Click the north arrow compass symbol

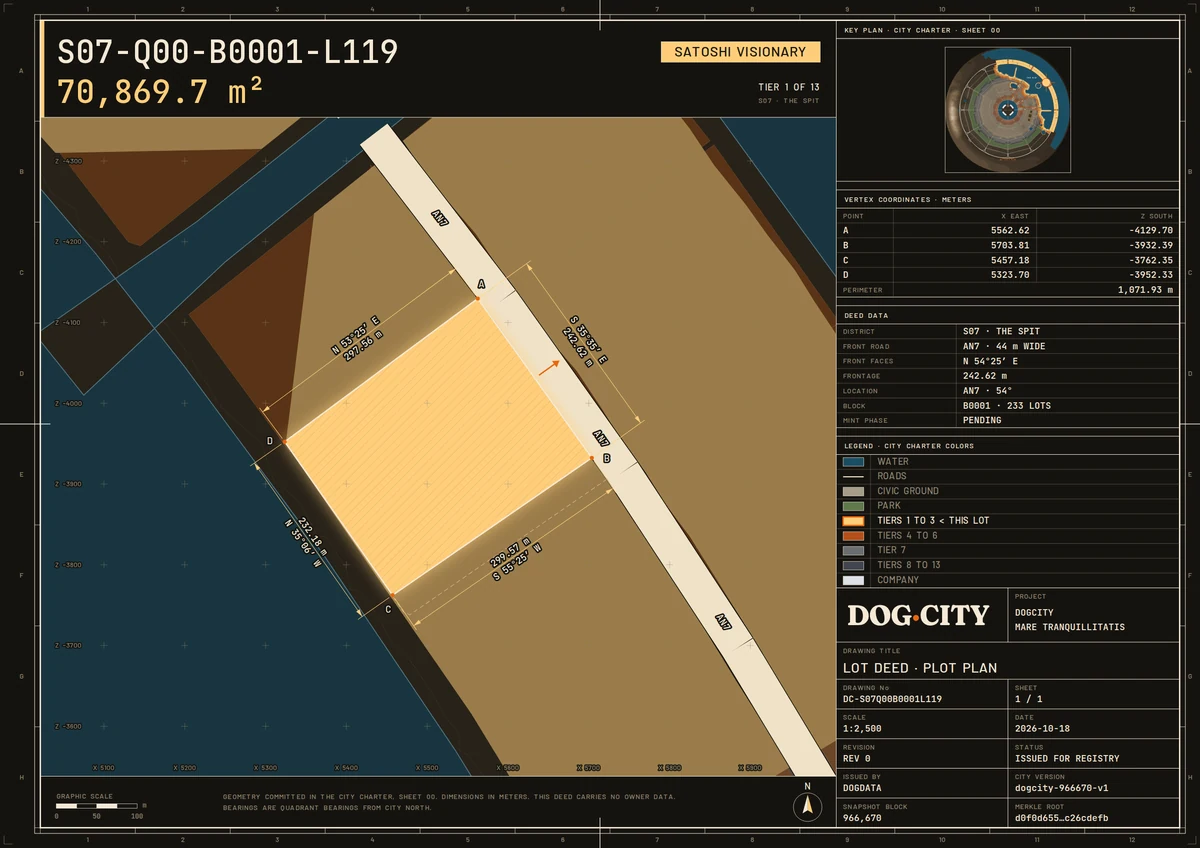pyautogui.click(x=808, y=805)
